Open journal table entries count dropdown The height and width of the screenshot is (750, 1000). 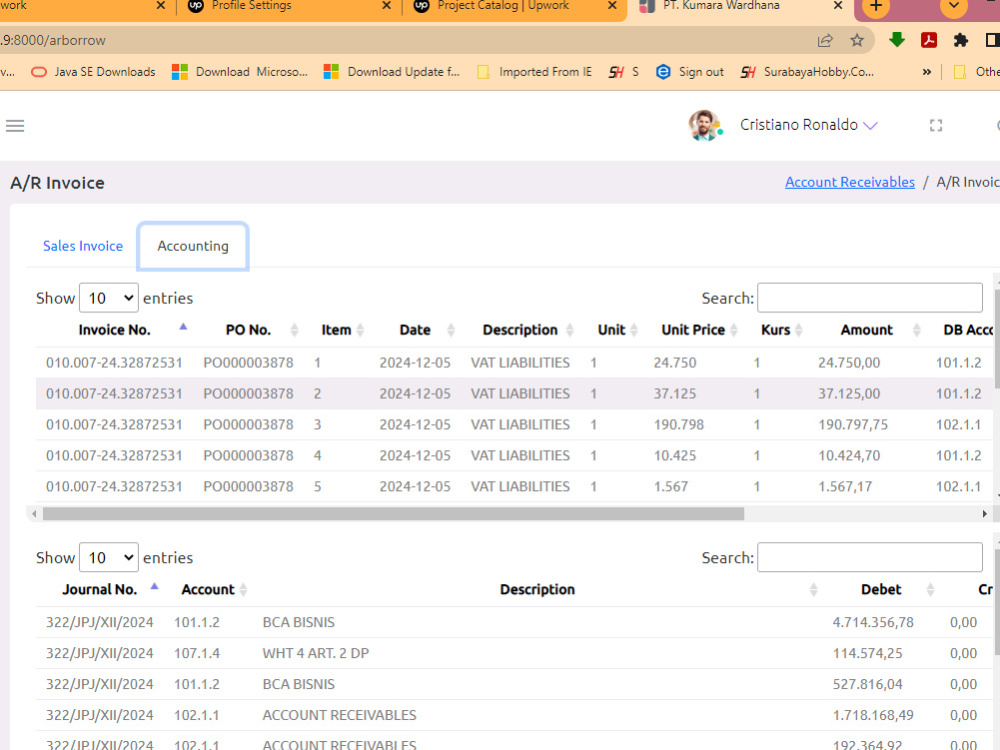tap(109, 557)
